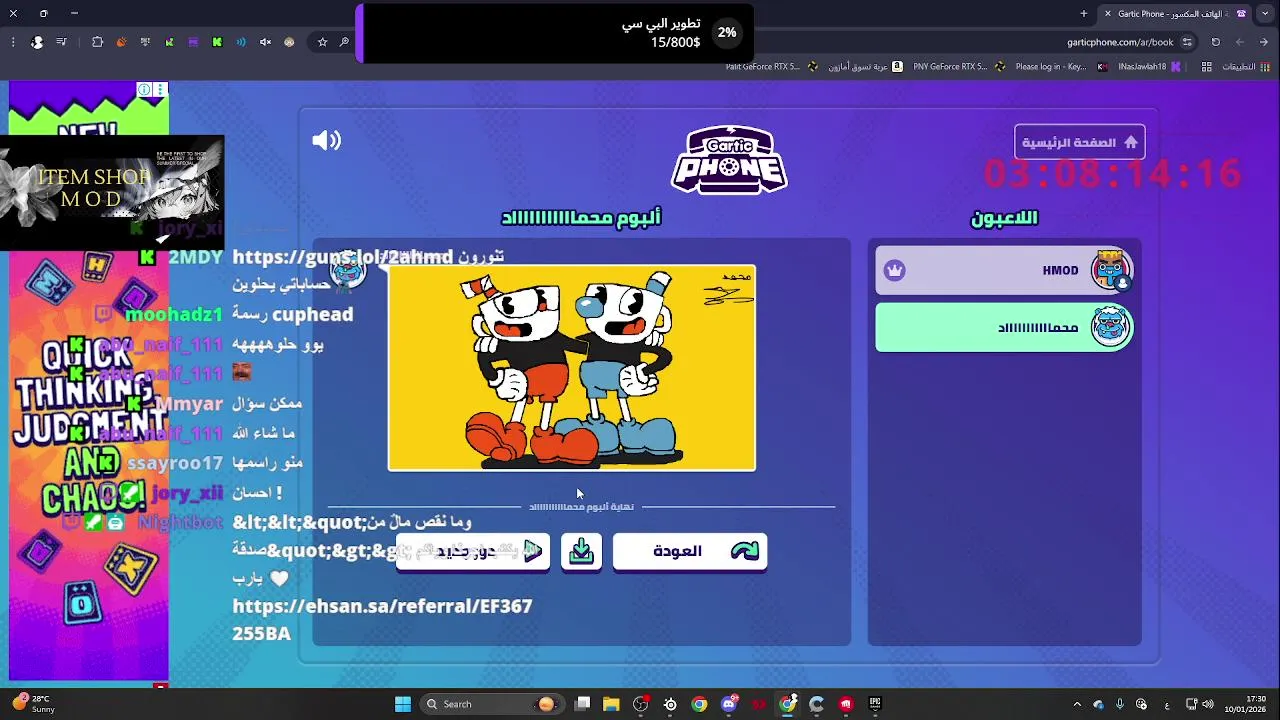Expand the tab search dropdown arrow
The width and height of the screenshot is (1280, 720).
[1264, 14]
